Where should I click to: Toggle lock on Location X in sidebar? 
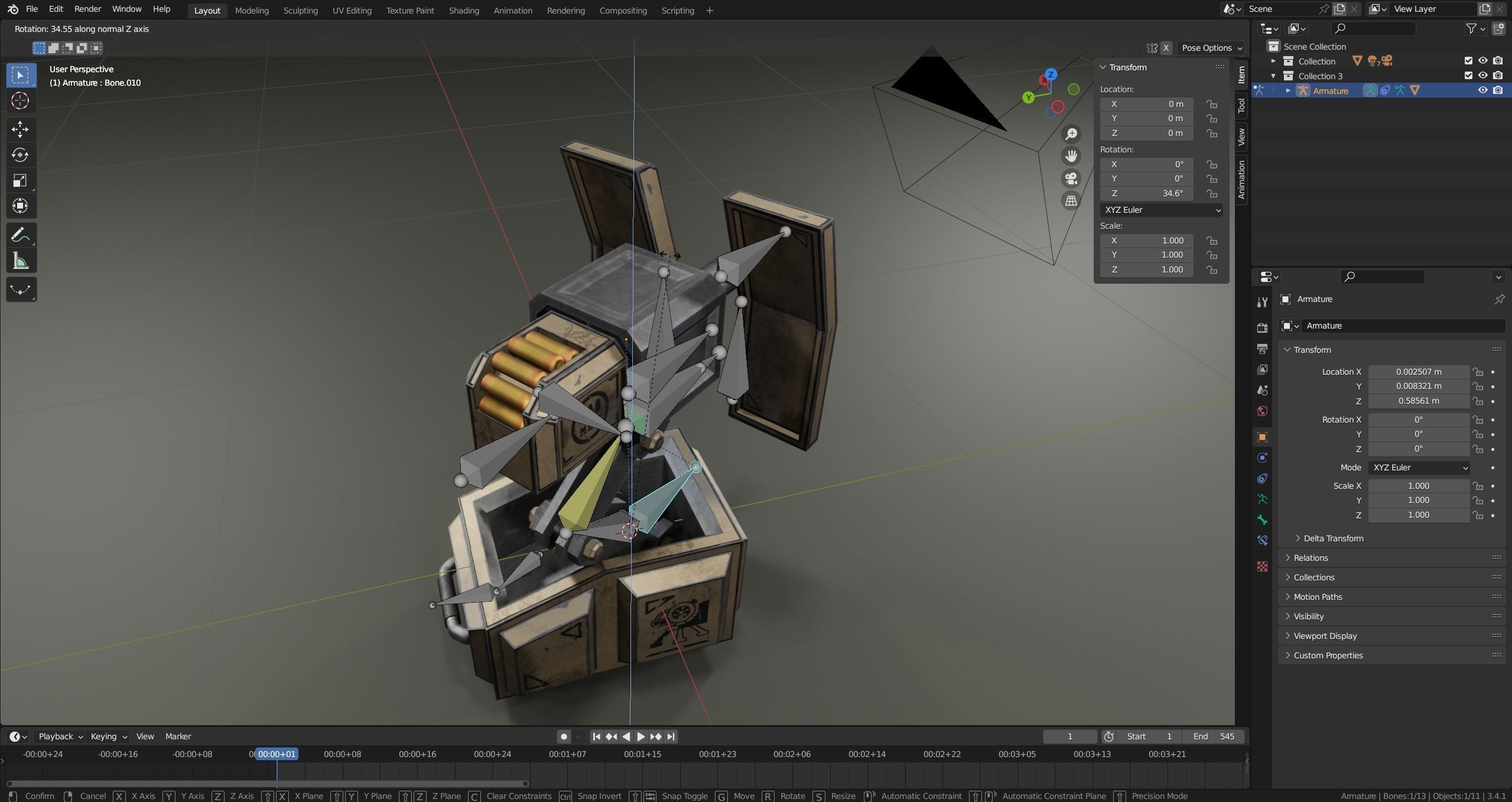tap(1212, 104)
